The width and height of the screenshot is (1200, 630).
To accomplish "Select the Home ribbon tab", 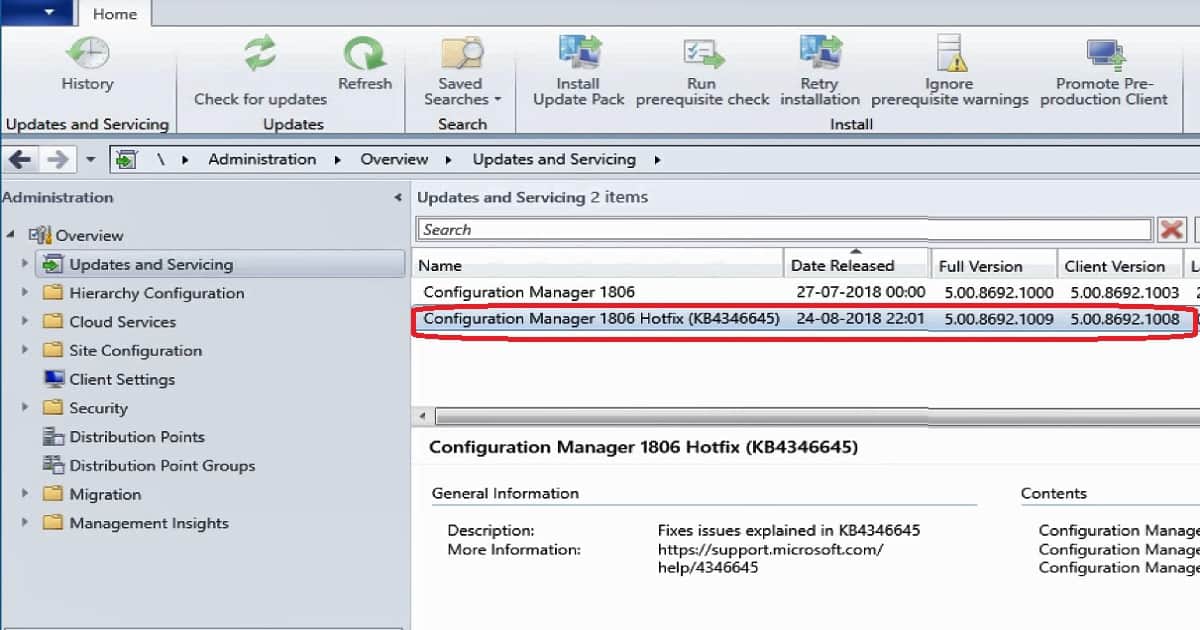I will tap(114, 14).
